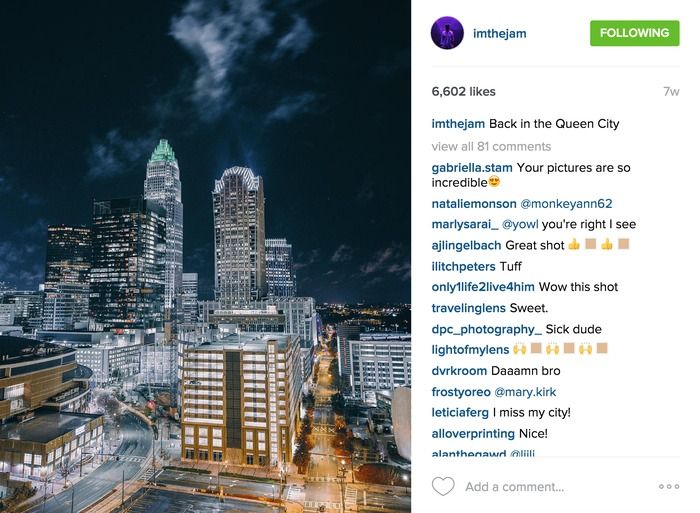700x513 pixels.
Task: Open the @monkeyann62 mention
Action: click(566, 204)
